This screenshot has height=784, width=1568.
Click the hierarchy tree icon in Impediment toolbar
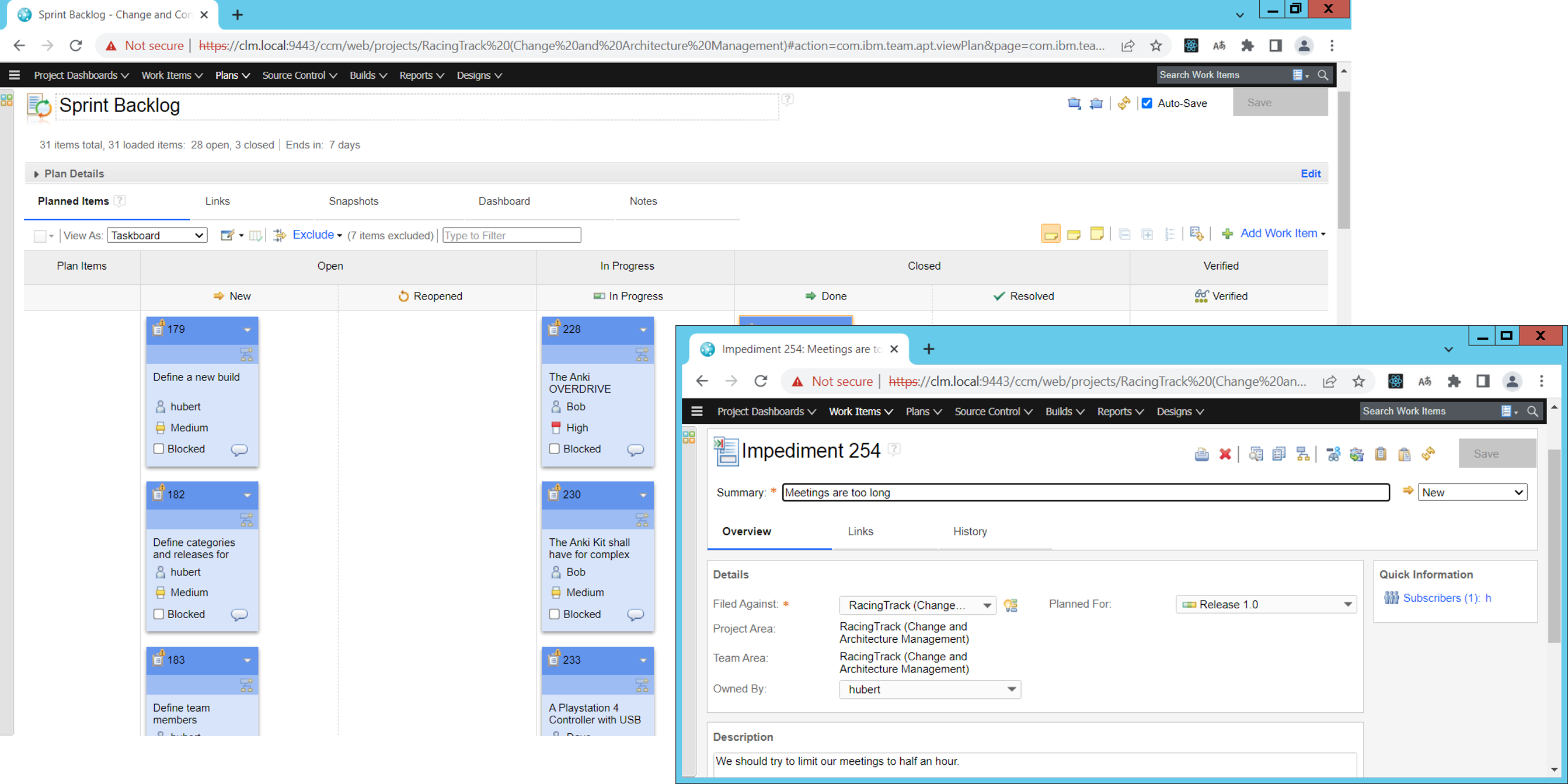click(x=1302, y=454)
